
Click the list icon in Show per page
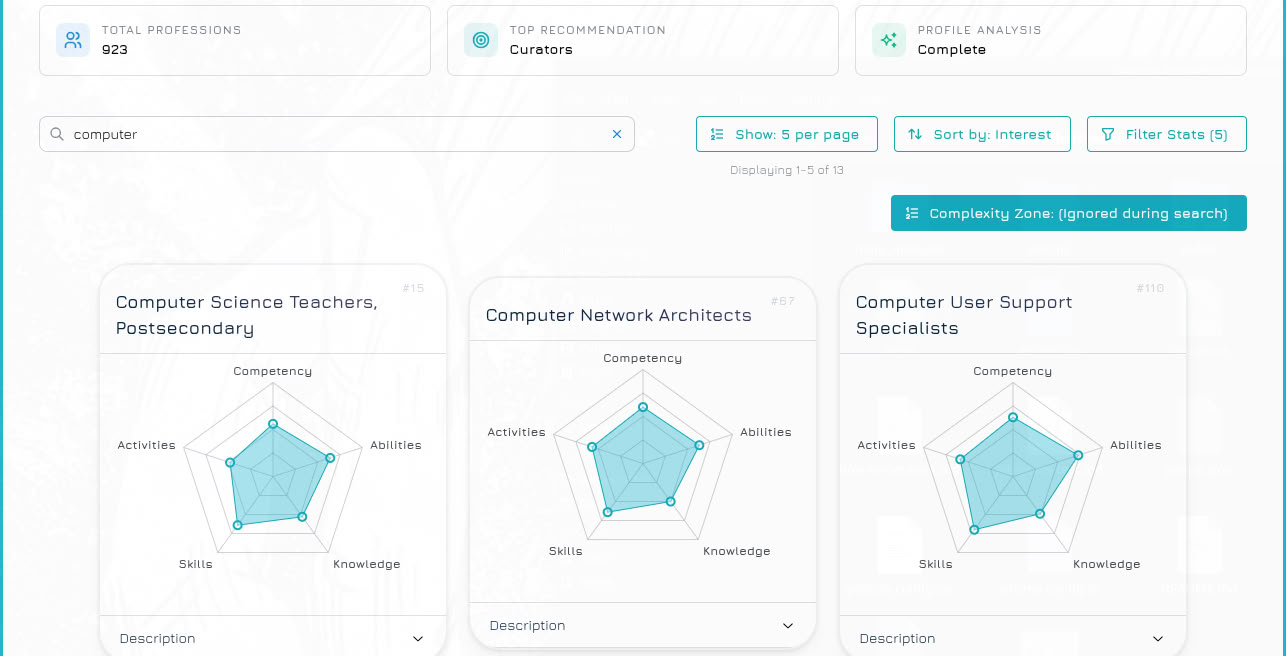pyautogui.click(x=717, y=134)
